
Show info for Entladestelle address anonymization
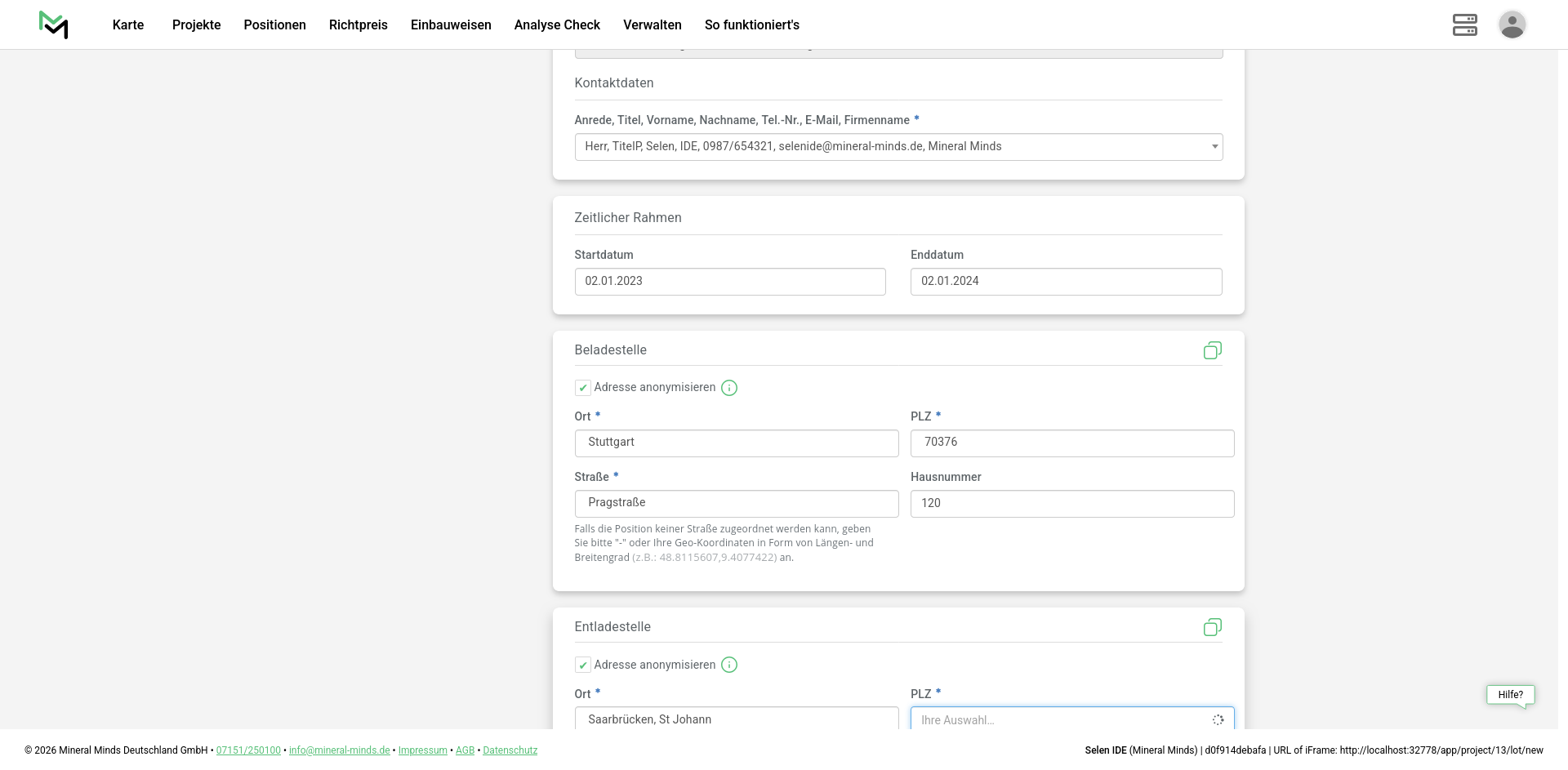729,665
